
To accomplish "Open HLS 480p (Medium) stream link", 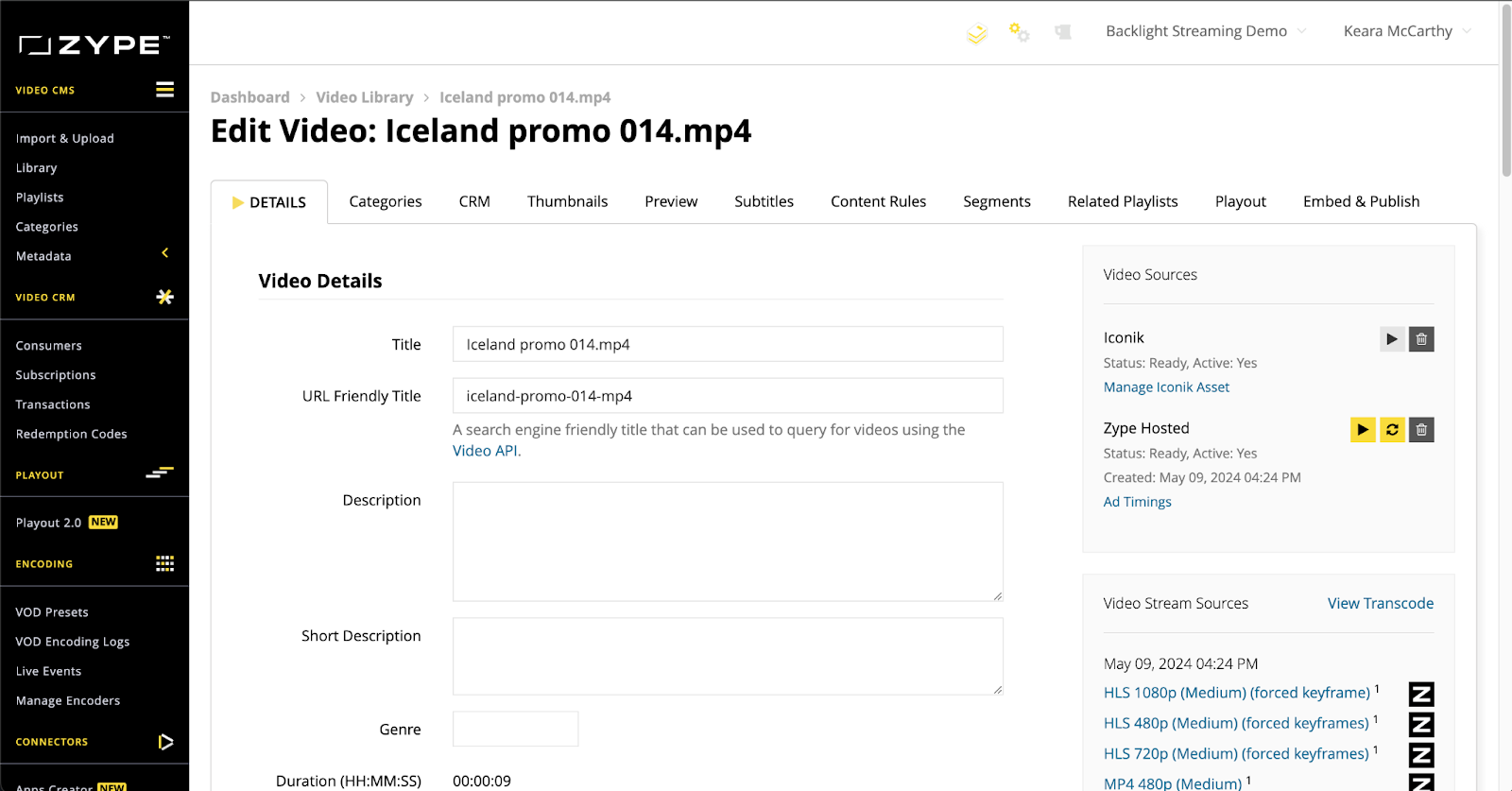I will tap(1236, 723).
